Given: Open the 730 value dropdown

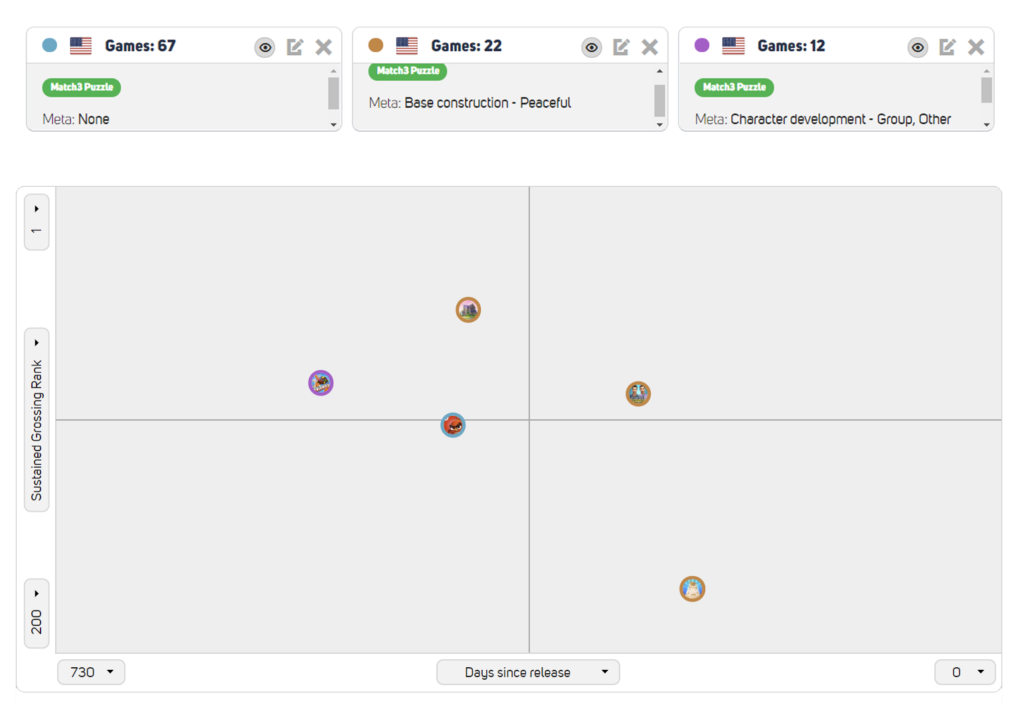Looking at the screenshot, I should (x=90, y=671).
